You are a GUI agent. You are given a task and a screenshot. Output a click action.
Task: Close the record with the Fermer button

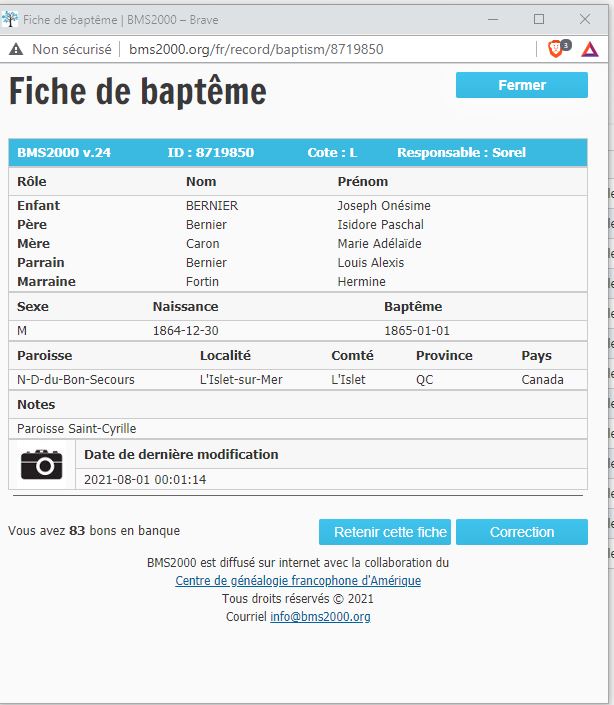coord(521,85)
